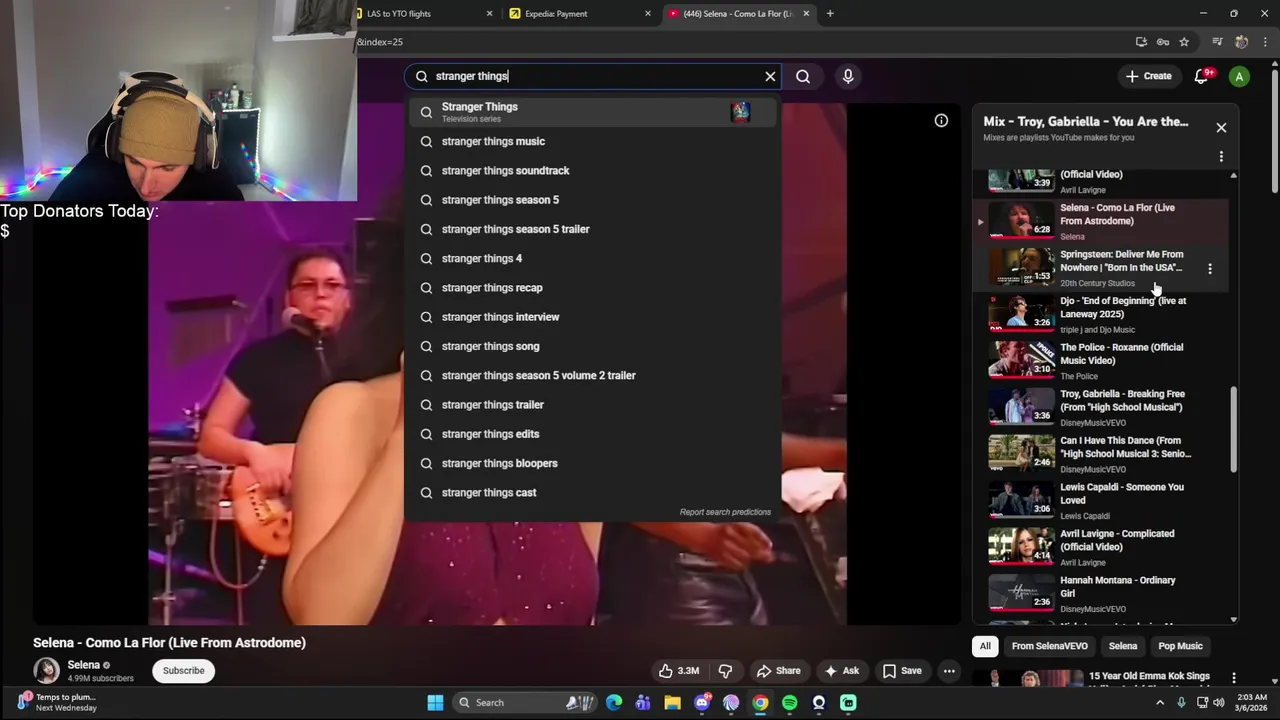This screenshot has width=1280, height=720.
Task: Click the magnifier search submit button
Action: click(803, 76)
